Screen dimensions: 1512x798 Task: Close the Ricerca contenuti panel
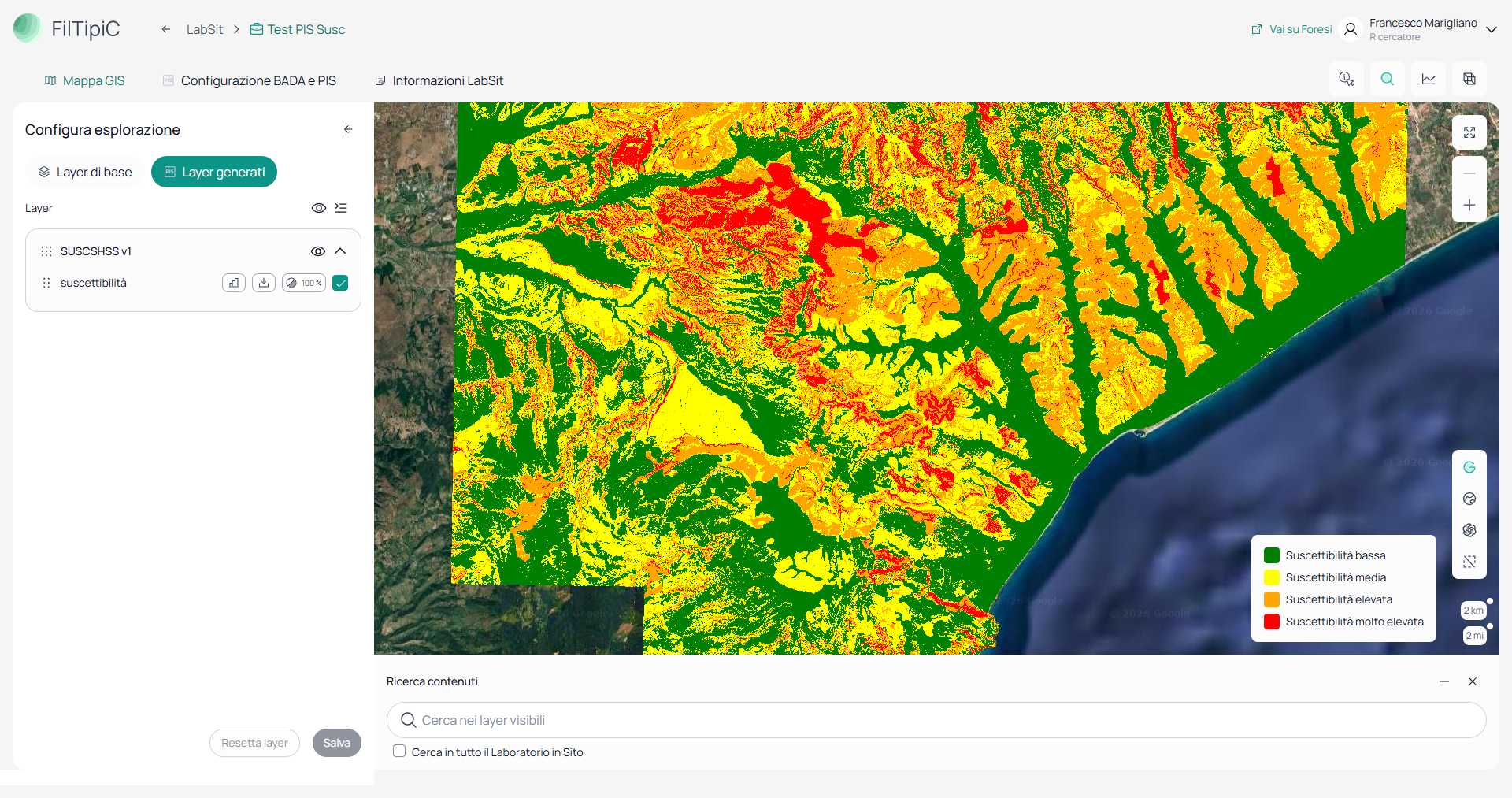tap(1473, 681)
